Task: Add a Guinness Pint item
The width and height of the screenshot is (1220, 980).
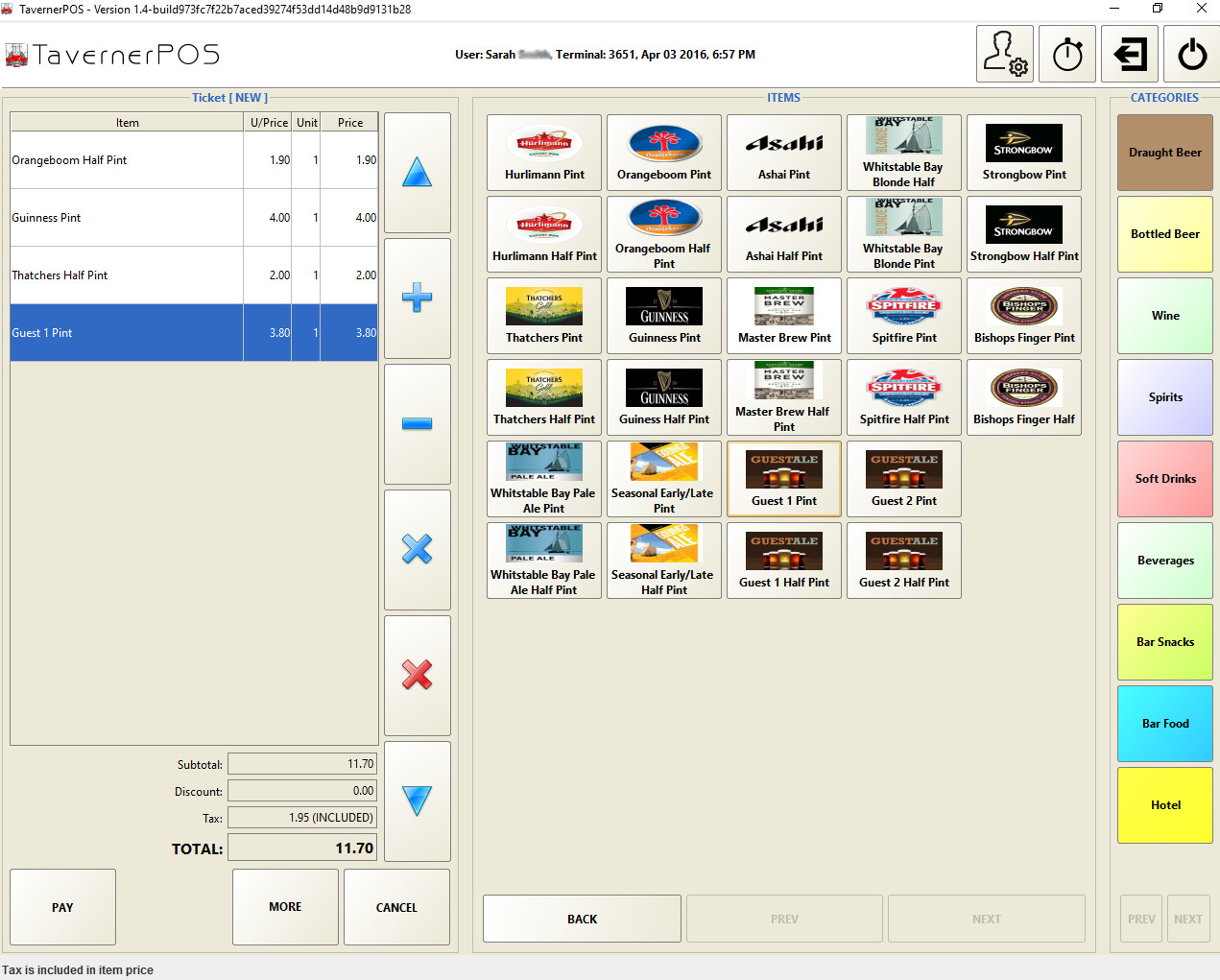Action: [x=664, y=316]
